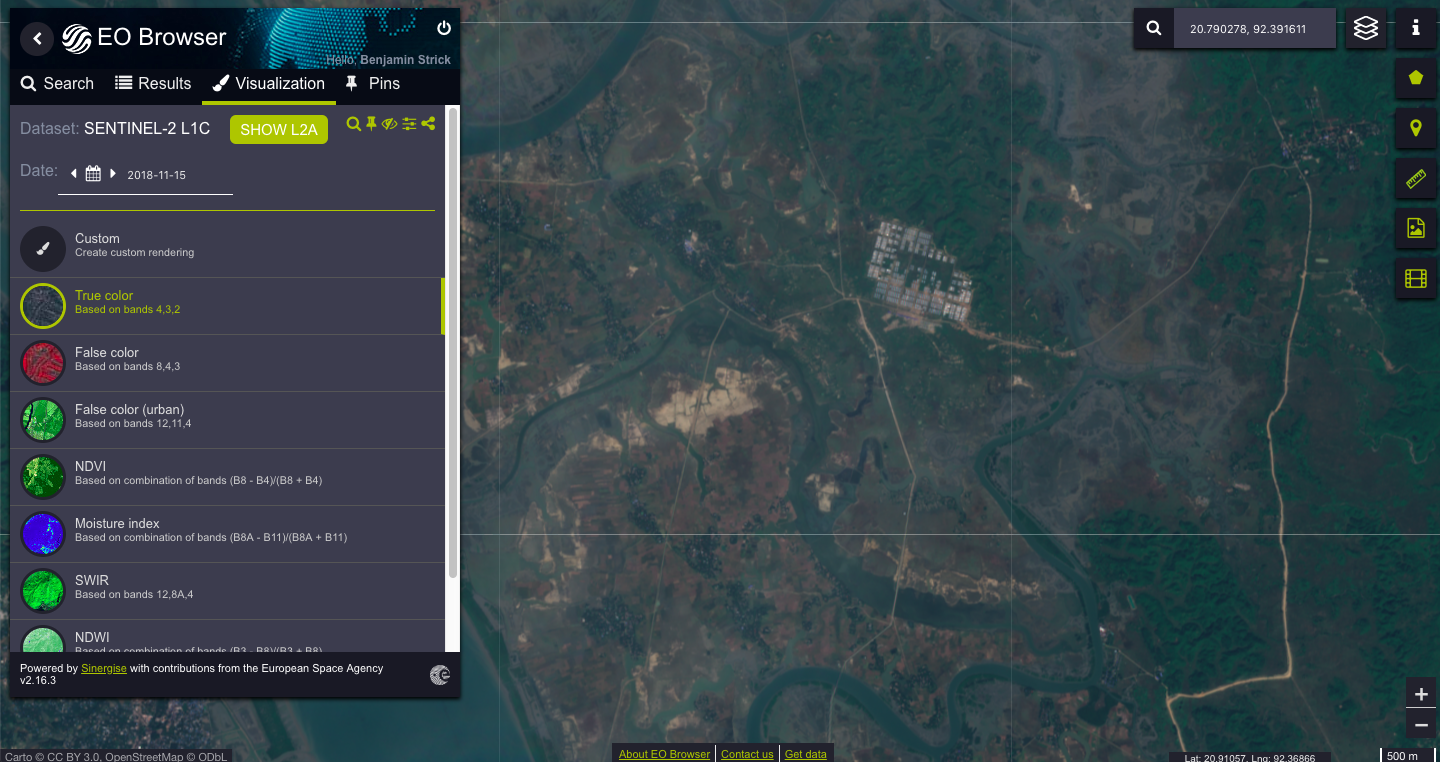Select NDVI visualization
This screenshot has width=1440, height=762.
click(x=228, y=477)
